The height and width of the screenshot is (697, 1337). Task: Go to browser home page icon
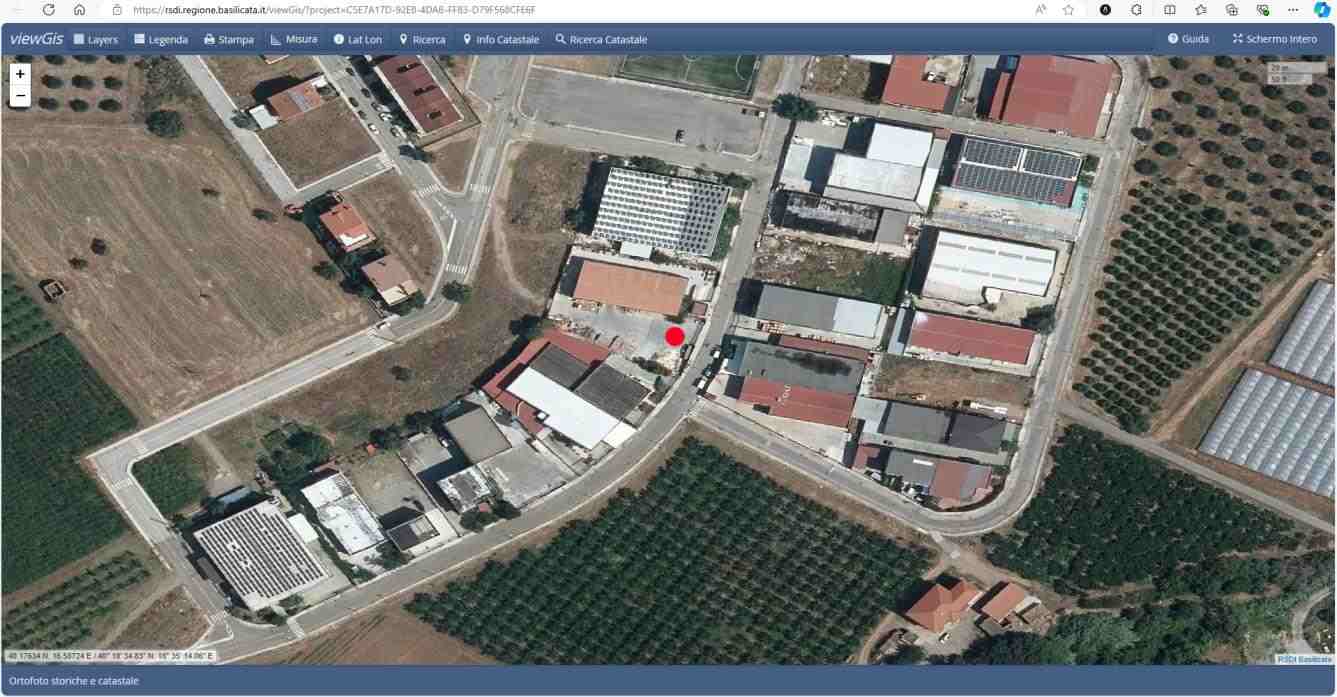79,9
